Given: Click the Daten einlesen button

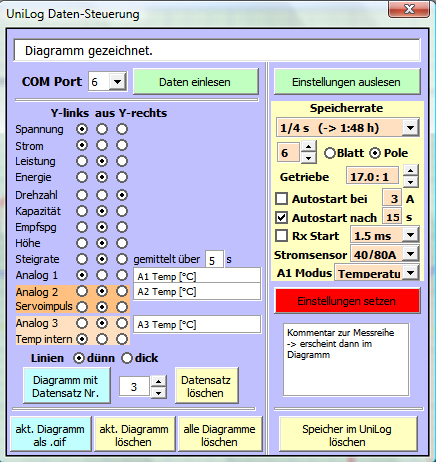Looking at the screenshot, I should pos(196,82).
